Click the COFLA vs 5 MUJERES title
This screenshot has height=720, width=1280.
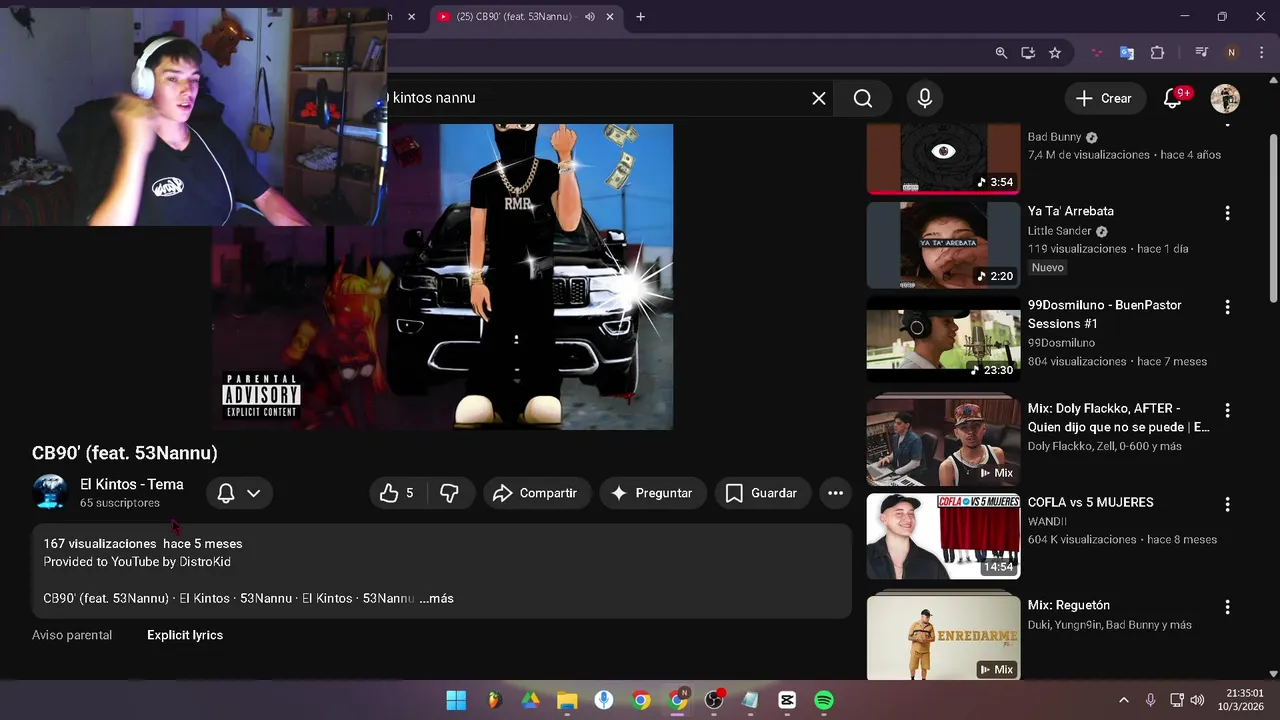(x=1090, y=502)
